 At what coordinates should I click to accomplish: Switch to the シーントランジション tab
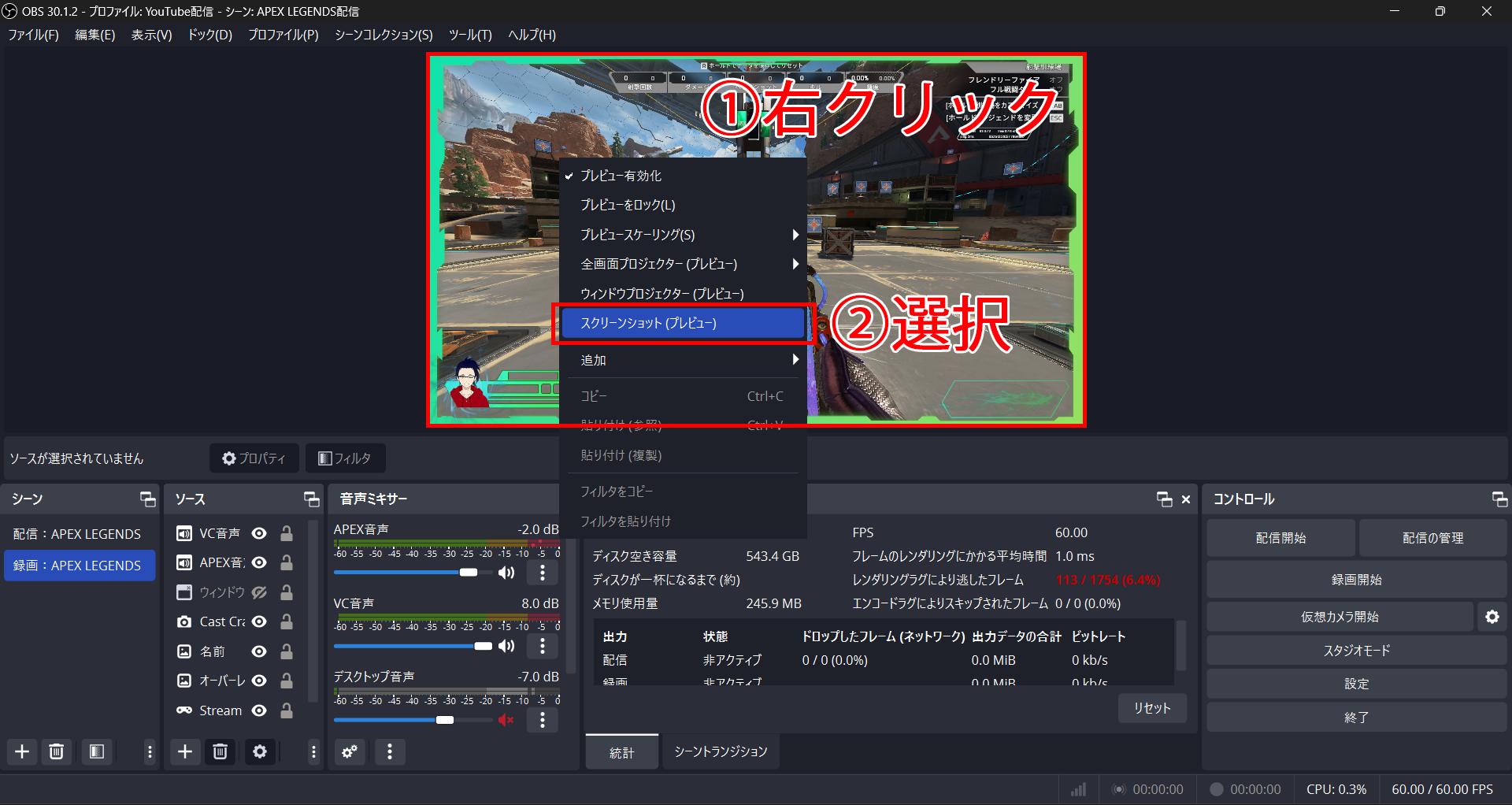click(721, 751)
